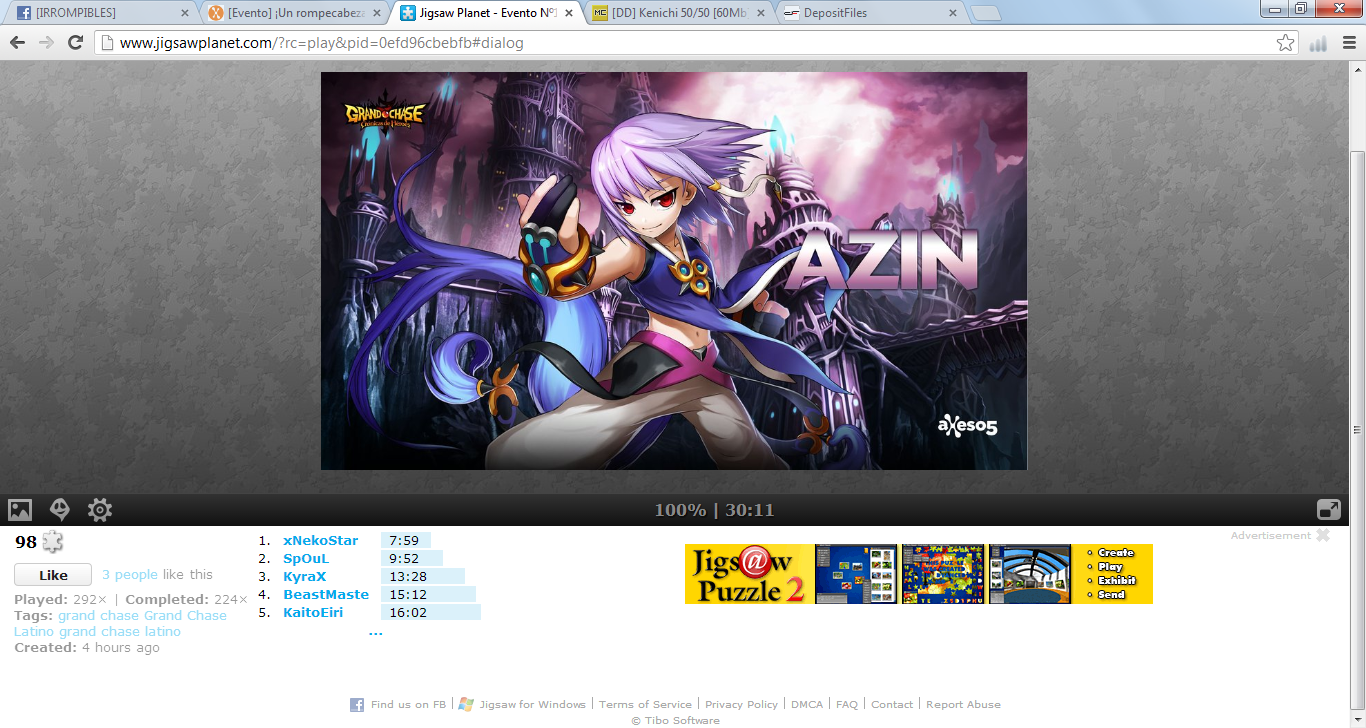Close the [Evento] Un rompecabeza tab
The width and height of the screenshot is (1366, 728).
pyautogui.click(x=376, y=13)
